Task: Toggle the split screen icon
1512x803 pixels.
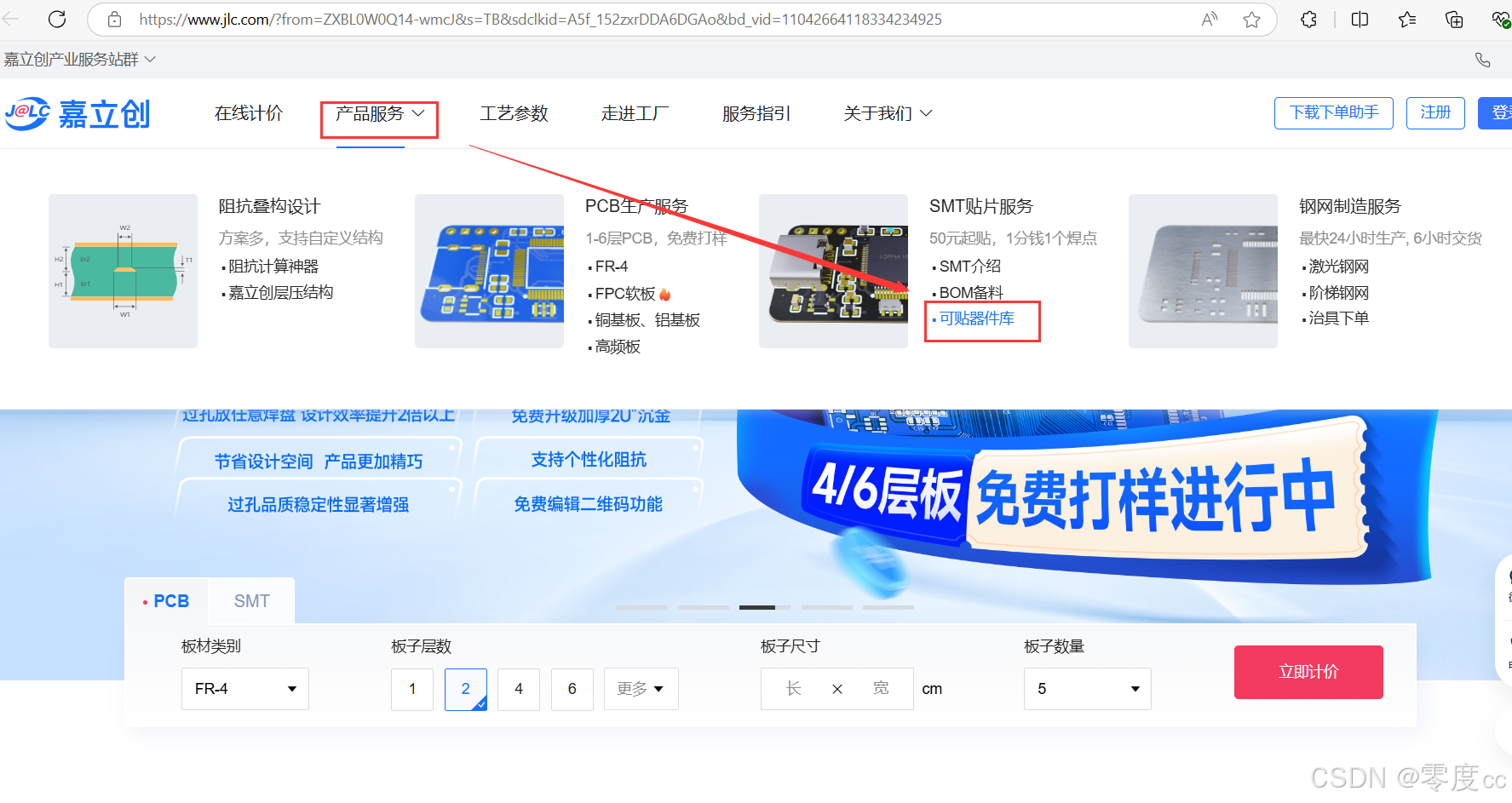Action: click(x=1360, y=19)
